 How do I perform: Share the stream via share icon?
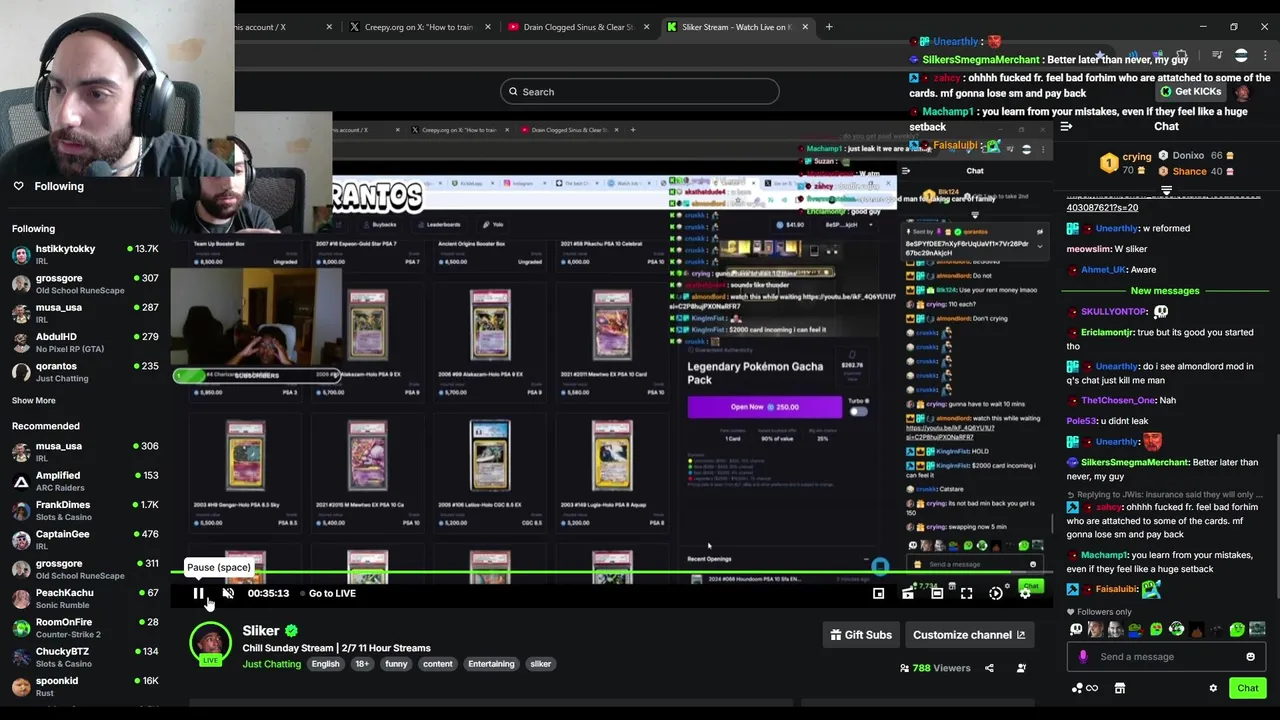[989, 668]
